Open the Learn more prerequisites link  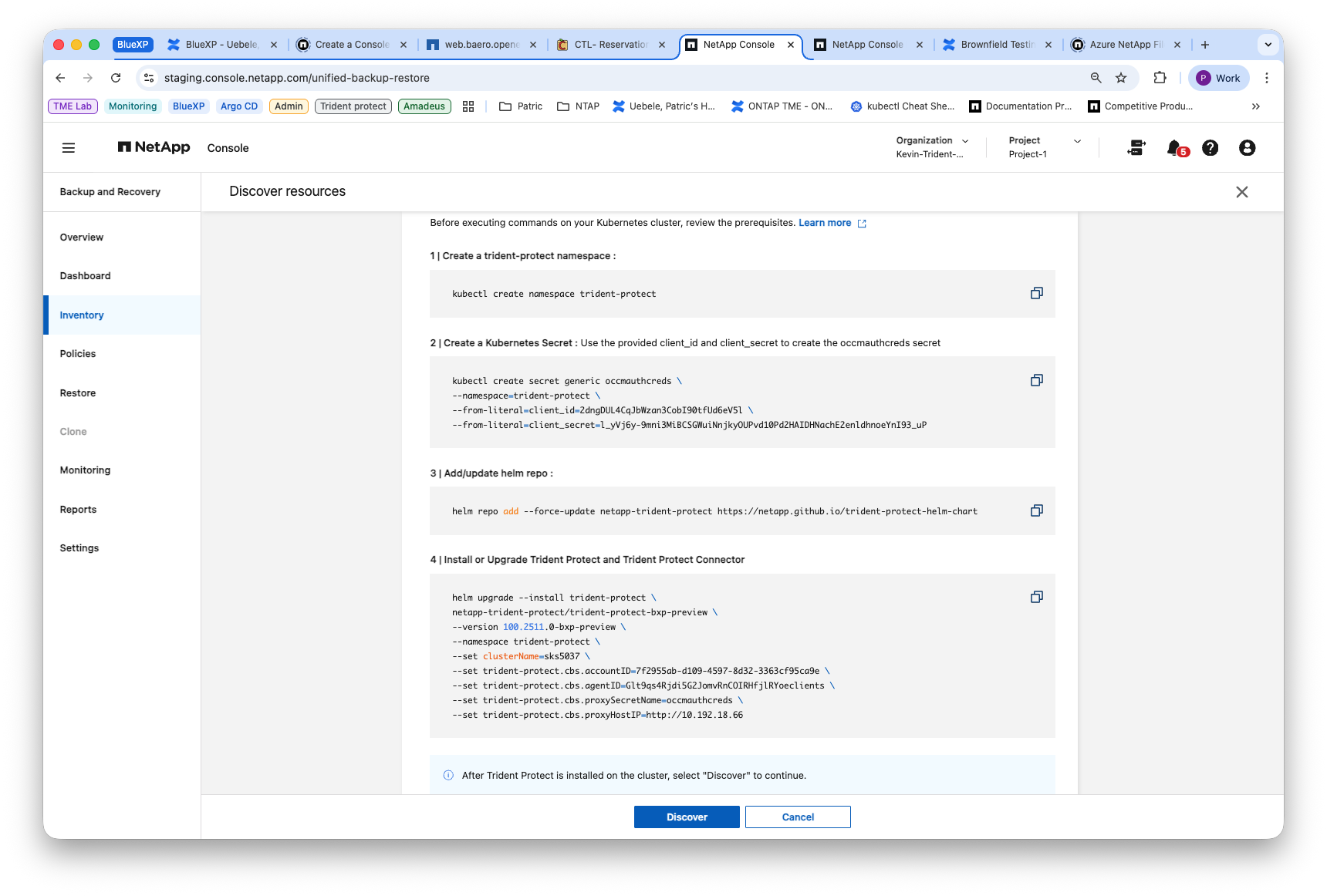[832, 223]
